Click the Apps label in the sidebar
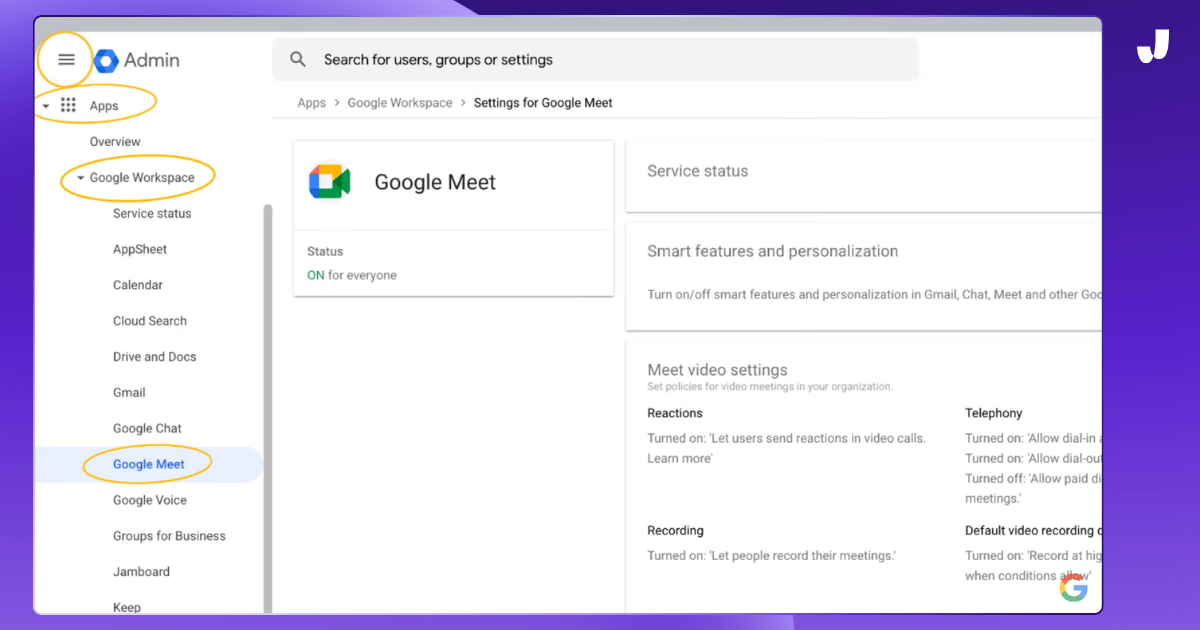 [104, 106]
